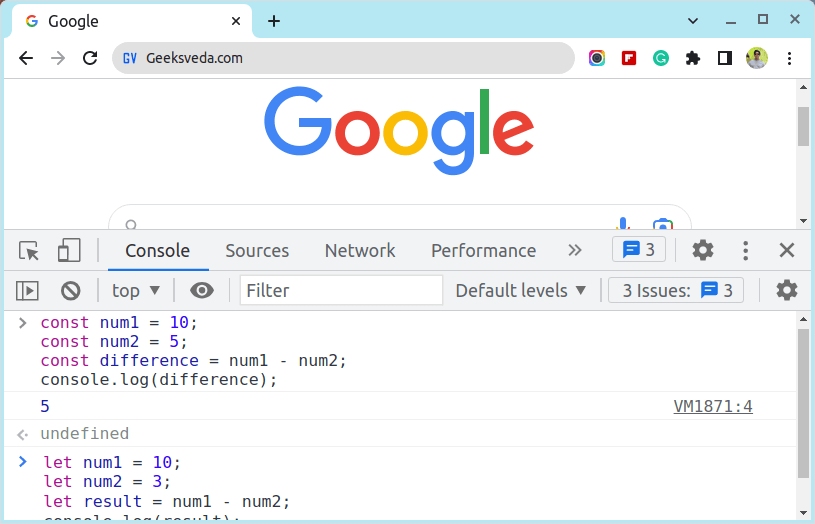
Task: Create a live expression with the eye icon
Action: coord(202,290)
